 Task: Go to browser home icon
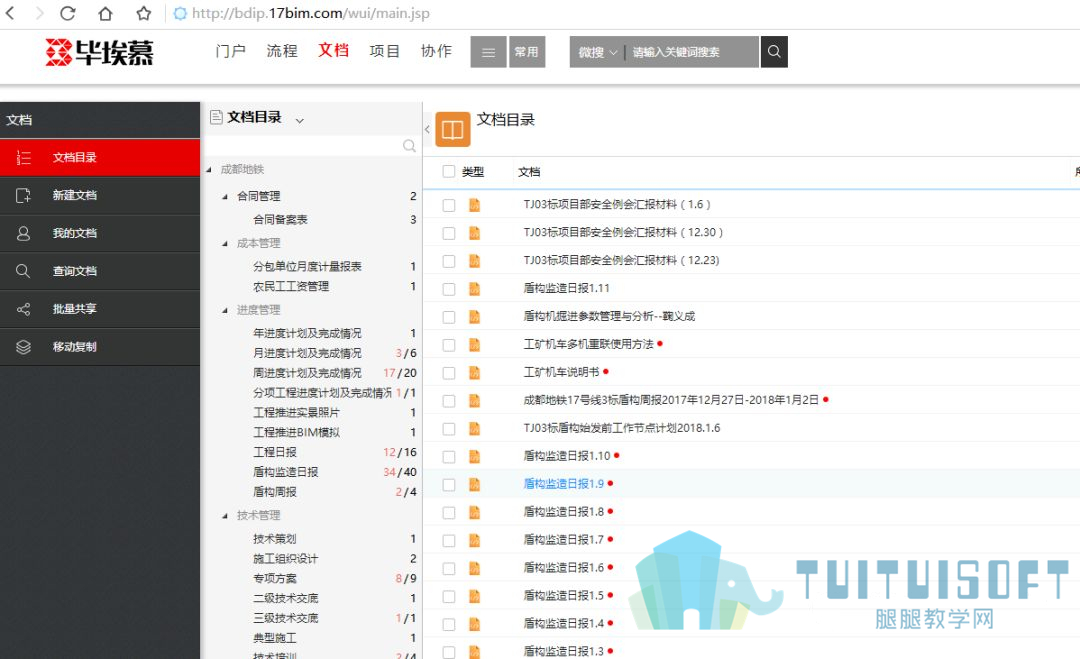tap(105, 13)
